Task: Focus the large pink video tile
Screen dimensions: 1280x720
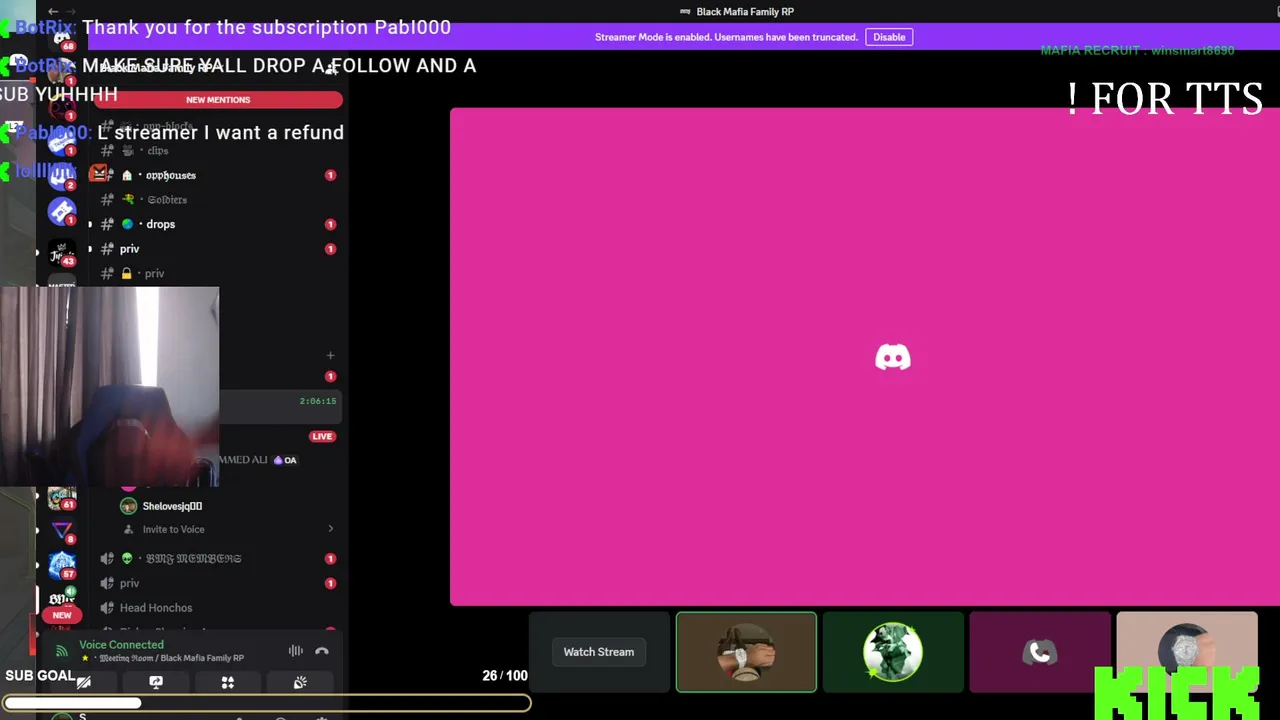Action: coord(865,357)
